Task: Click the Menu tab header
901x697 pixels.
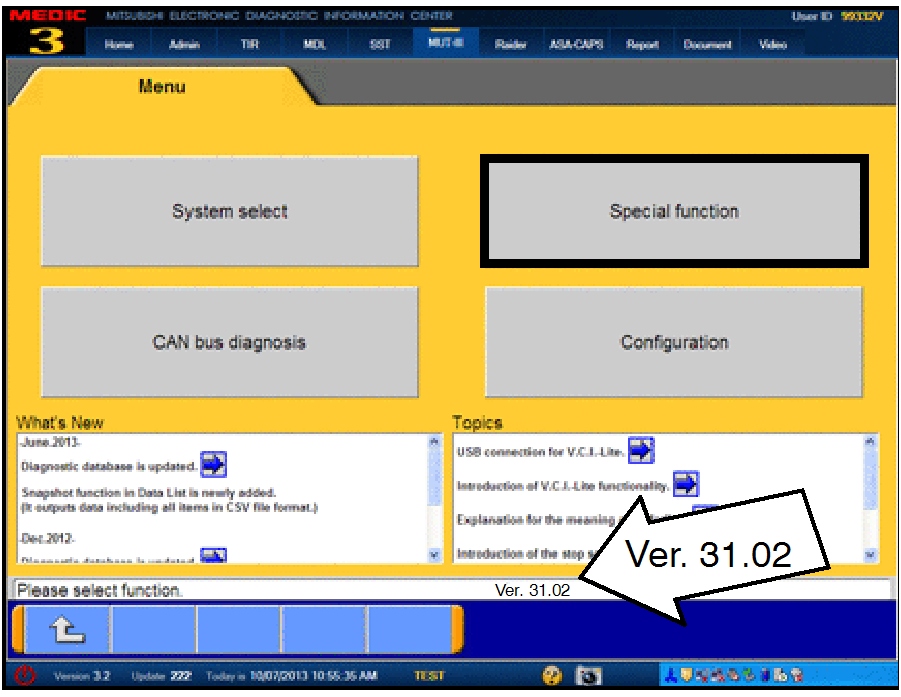Action: coord(161,87)
